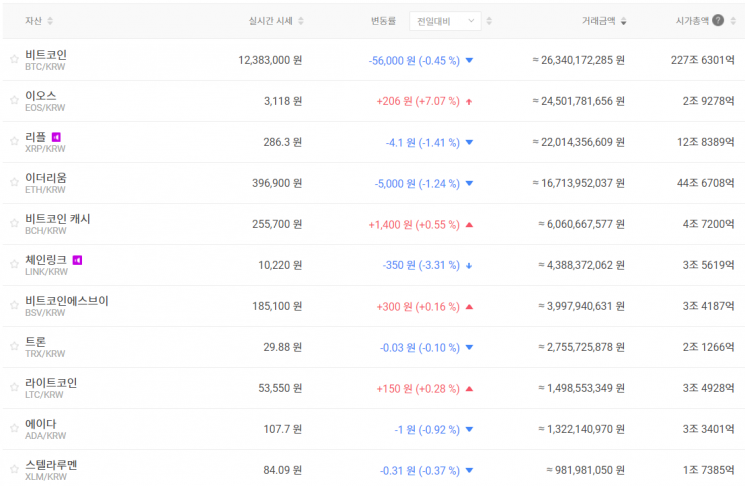Select the market cap 44조 6708억

point(706,183)
